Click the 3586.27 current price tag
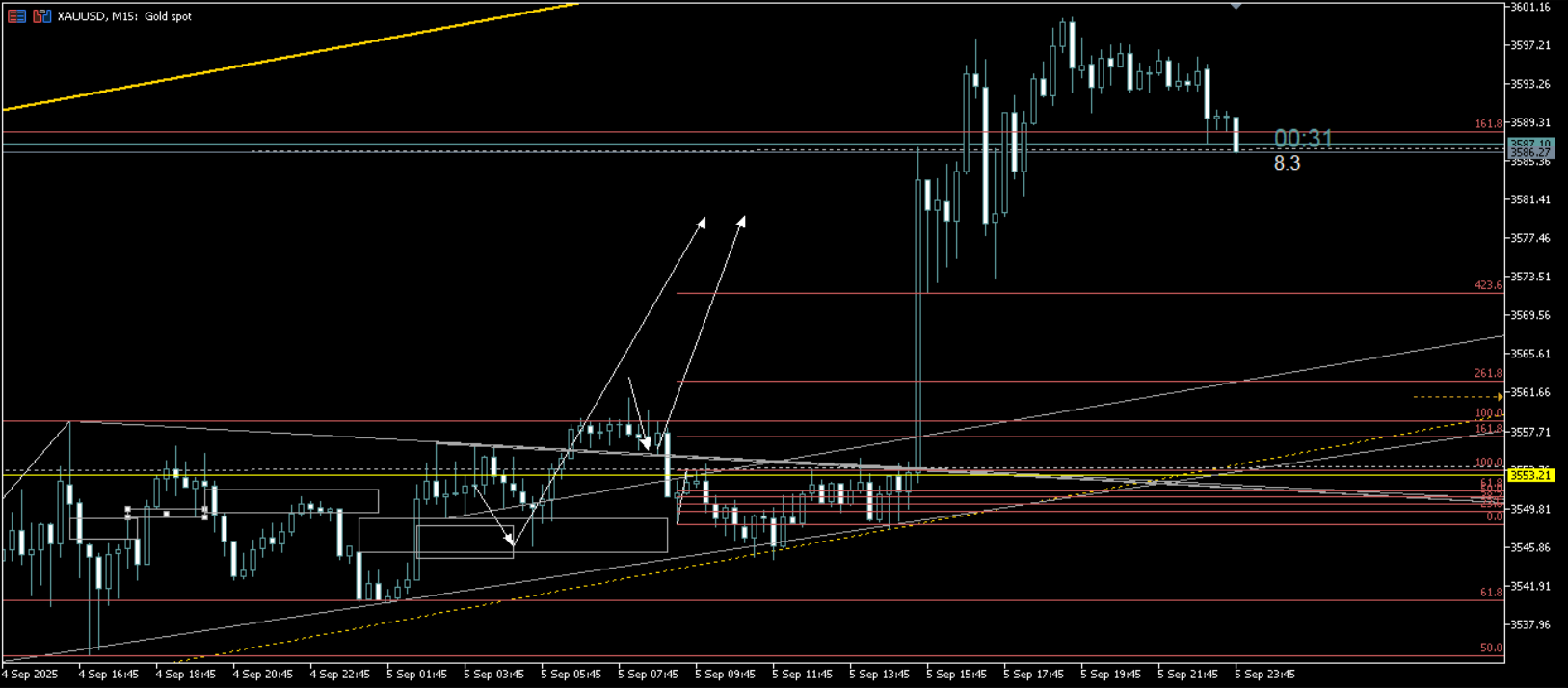This screenshot has width=1568, height=688. 1529,153
